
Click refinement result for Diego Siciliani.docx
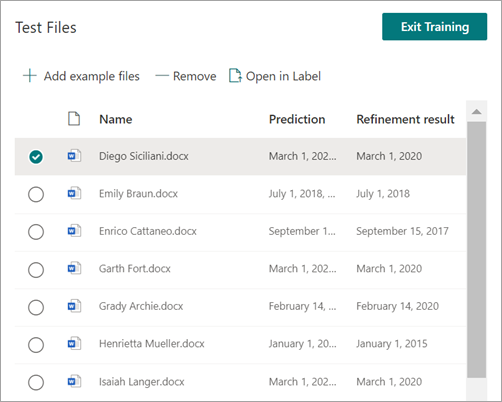(x=389, y=156)
